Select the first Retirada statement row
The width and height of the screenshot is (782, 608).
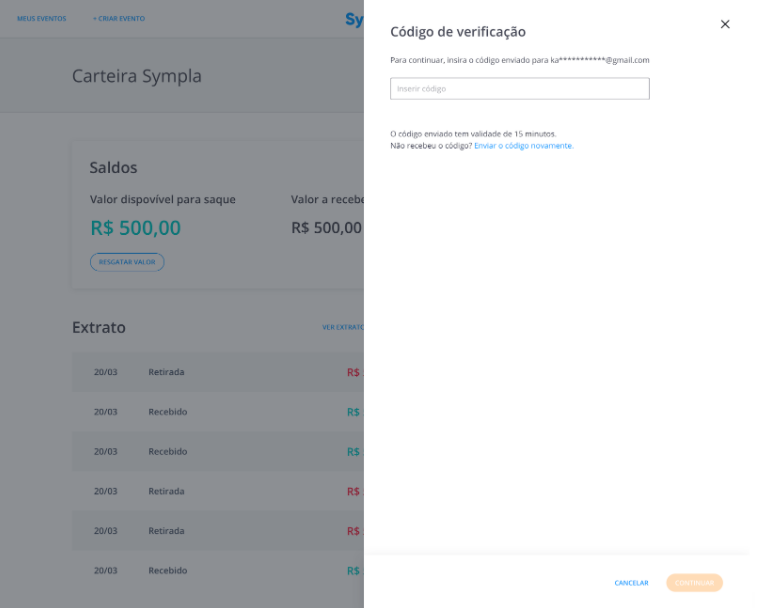tap(218, 372)
